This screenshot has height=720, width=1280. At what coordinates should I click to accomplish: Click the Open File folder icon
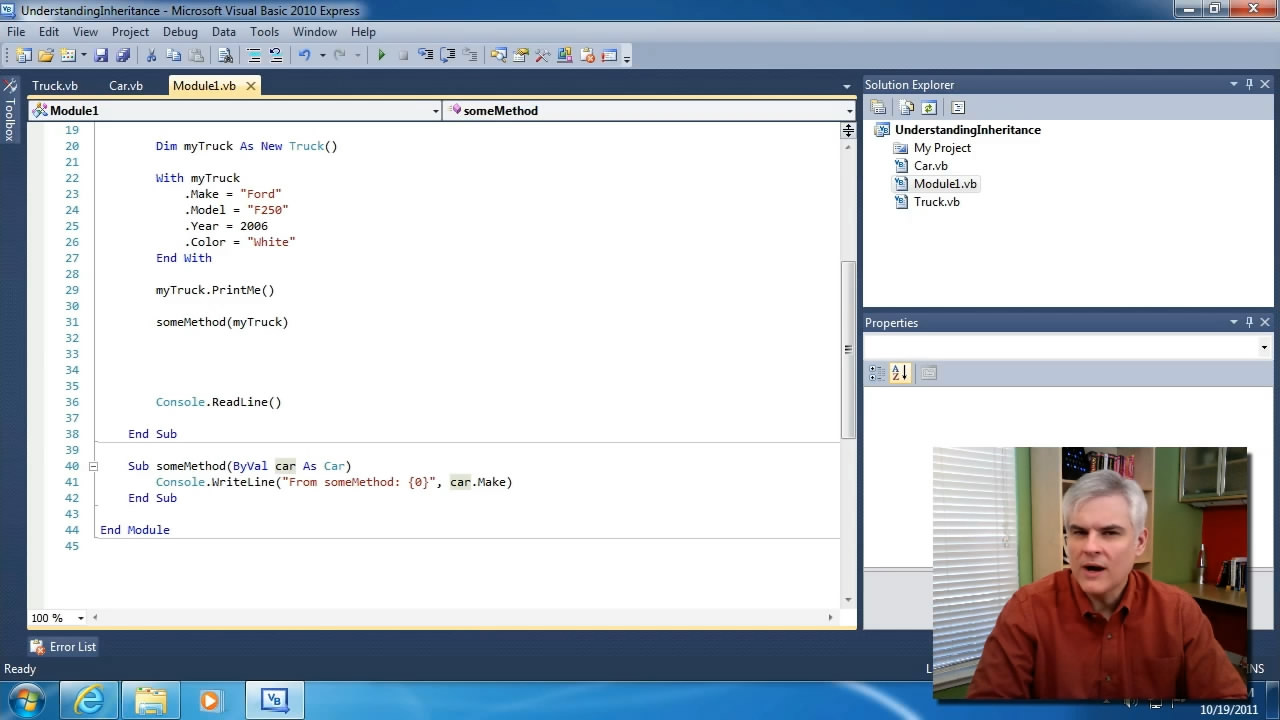pyautogui.click(x=46, y=55)
